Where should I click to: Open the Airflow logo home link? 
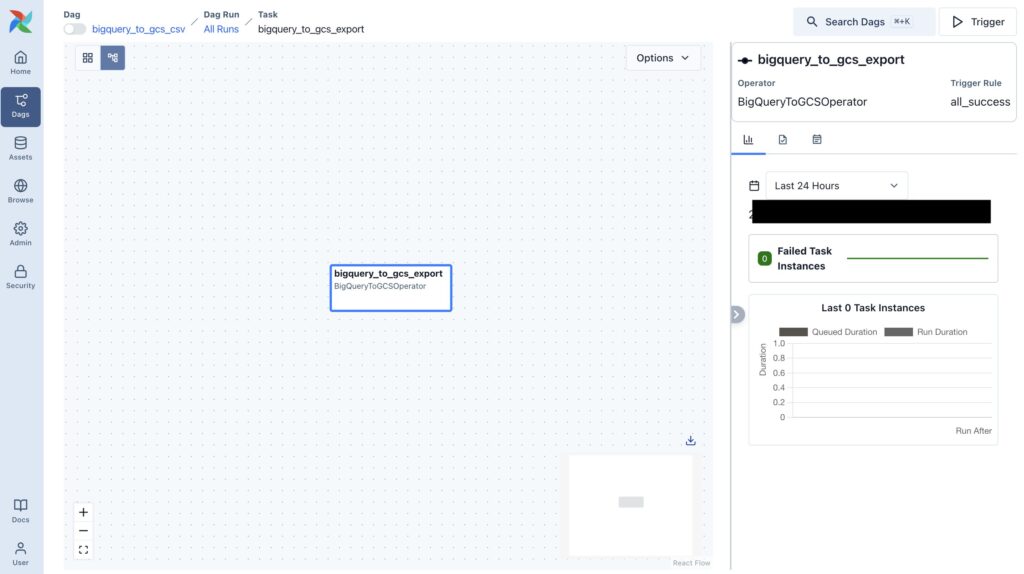click(20, 21)
